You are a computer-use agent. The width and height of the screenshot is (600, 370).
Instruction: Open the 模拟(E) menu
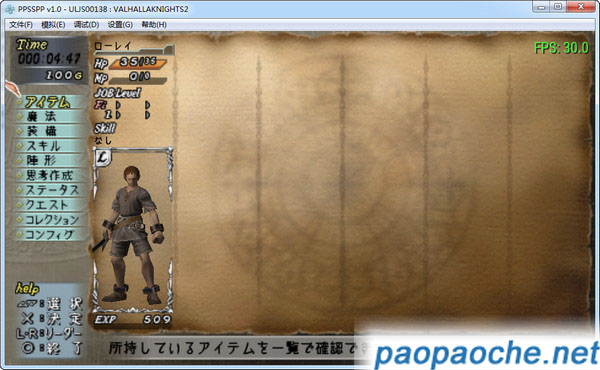click(x=53, y=25)
